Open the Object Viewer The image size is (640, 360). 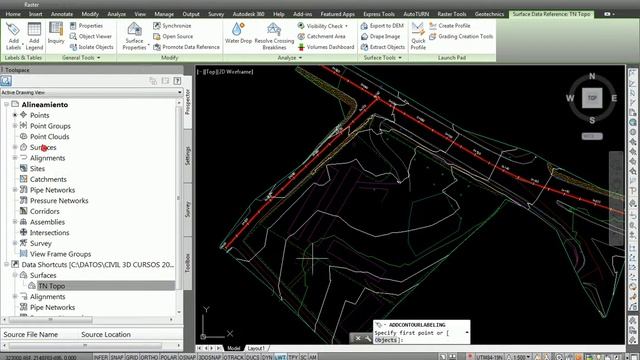click(x=90, y=36)
